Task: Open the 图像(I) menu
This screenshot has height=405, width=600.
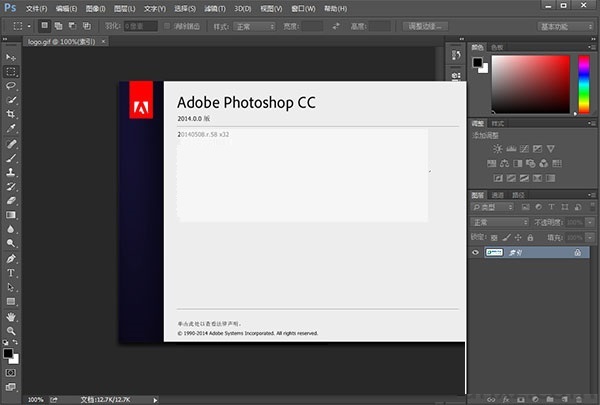Action: (95, 8)
